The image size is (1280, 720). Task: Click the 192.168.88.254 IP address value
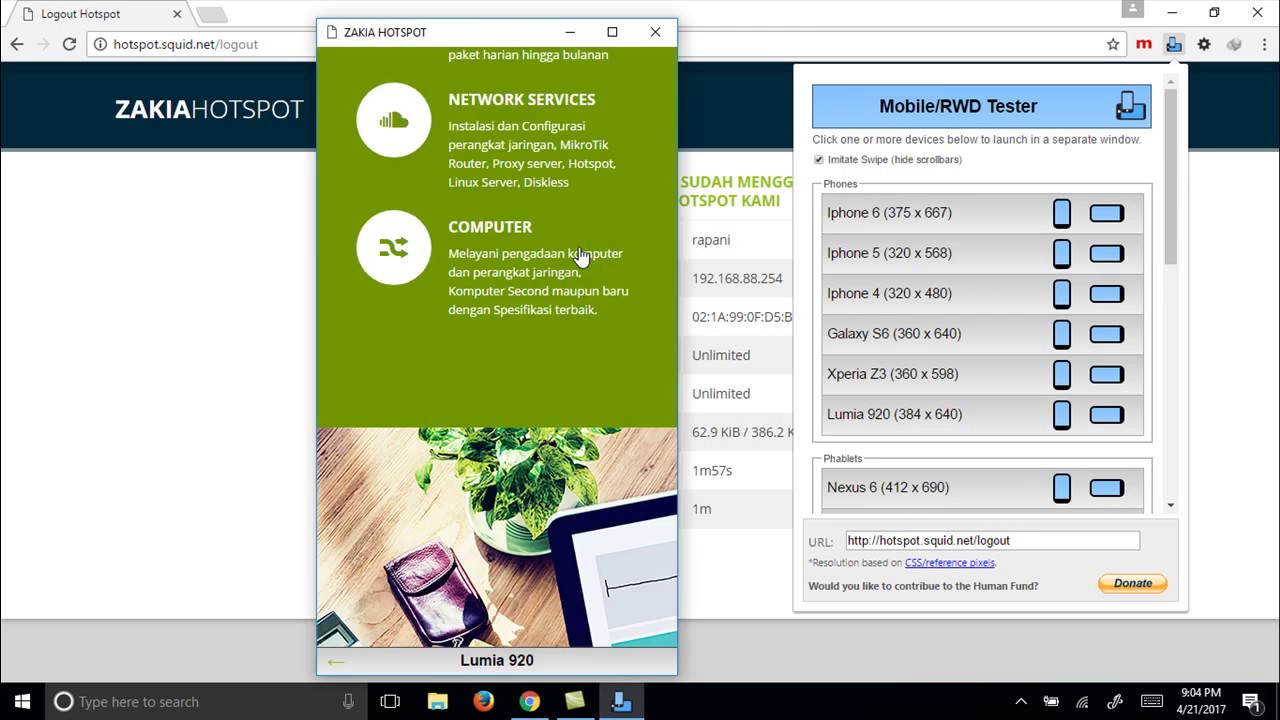click(737, 279)
